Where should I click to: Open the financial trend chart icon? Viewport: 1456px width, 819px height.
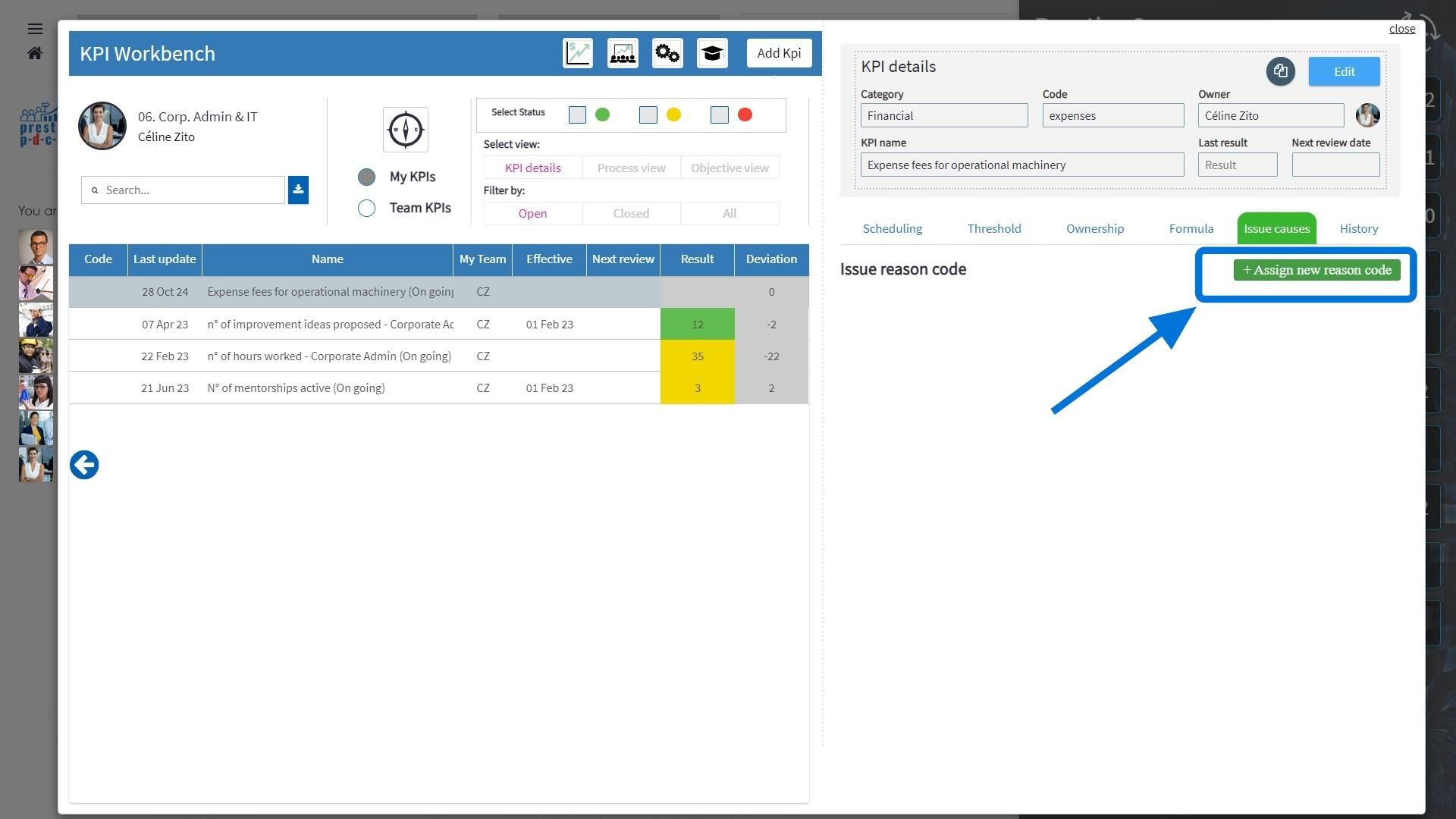point(578,53)
